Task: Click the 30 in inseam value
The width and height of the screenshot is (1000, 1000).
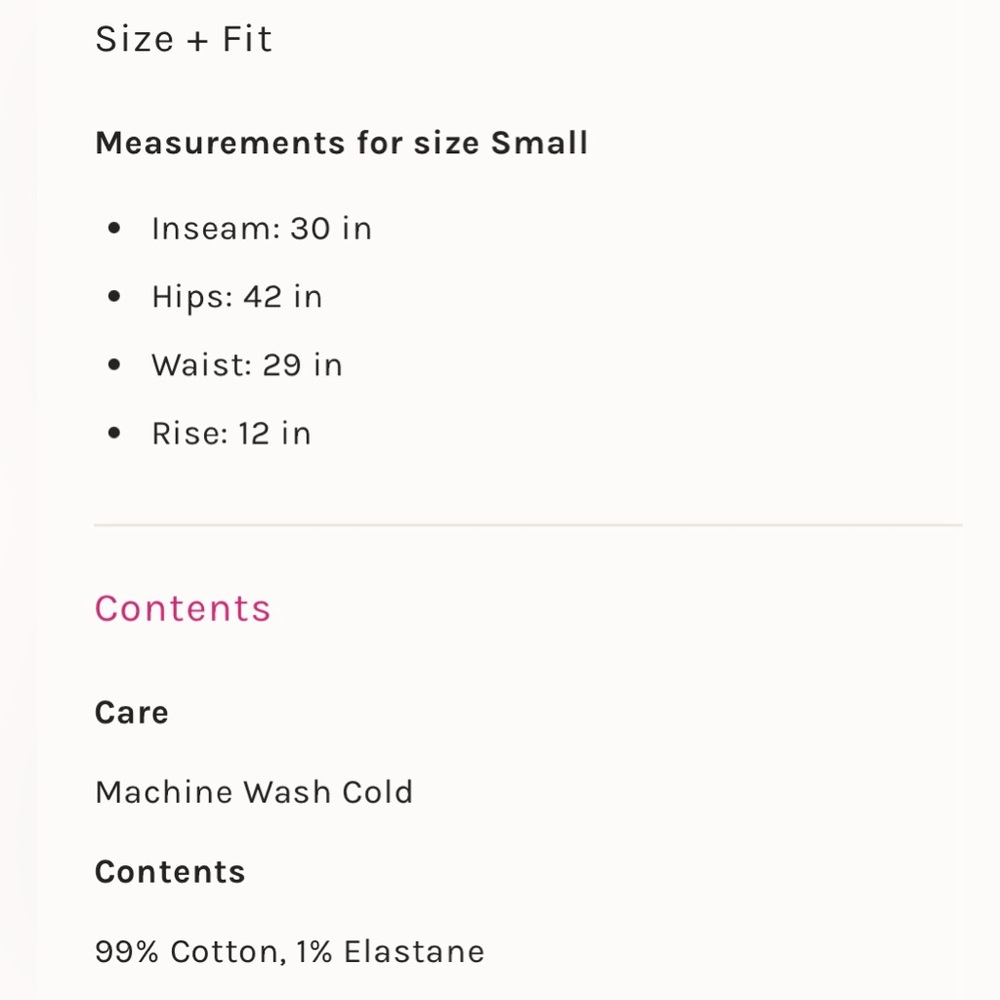Action: click(331, 229)
